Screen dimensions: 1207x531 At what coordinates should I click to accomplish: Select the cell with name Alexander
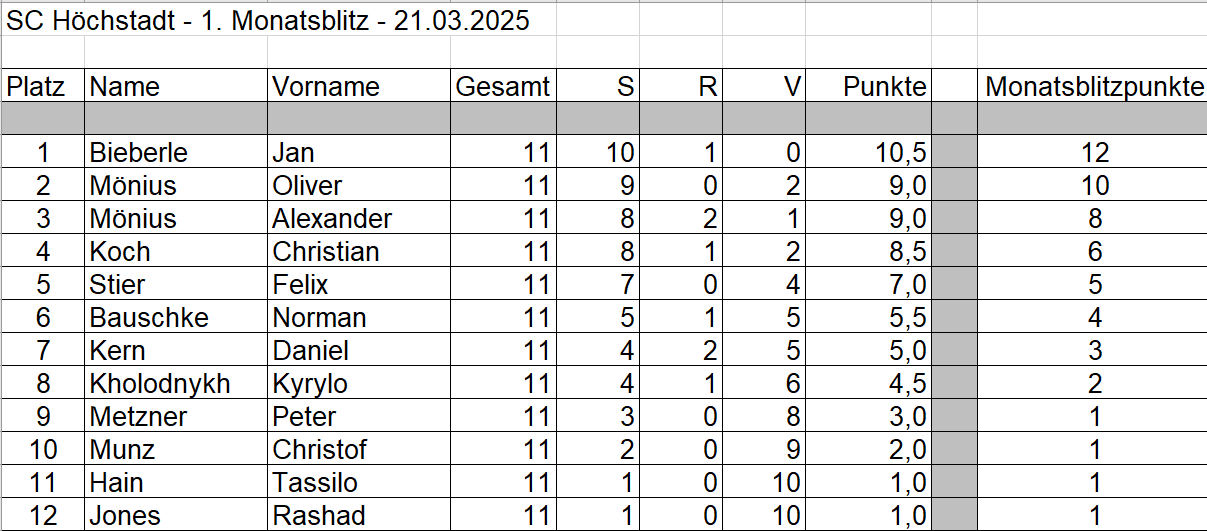[x=332, y=219]
